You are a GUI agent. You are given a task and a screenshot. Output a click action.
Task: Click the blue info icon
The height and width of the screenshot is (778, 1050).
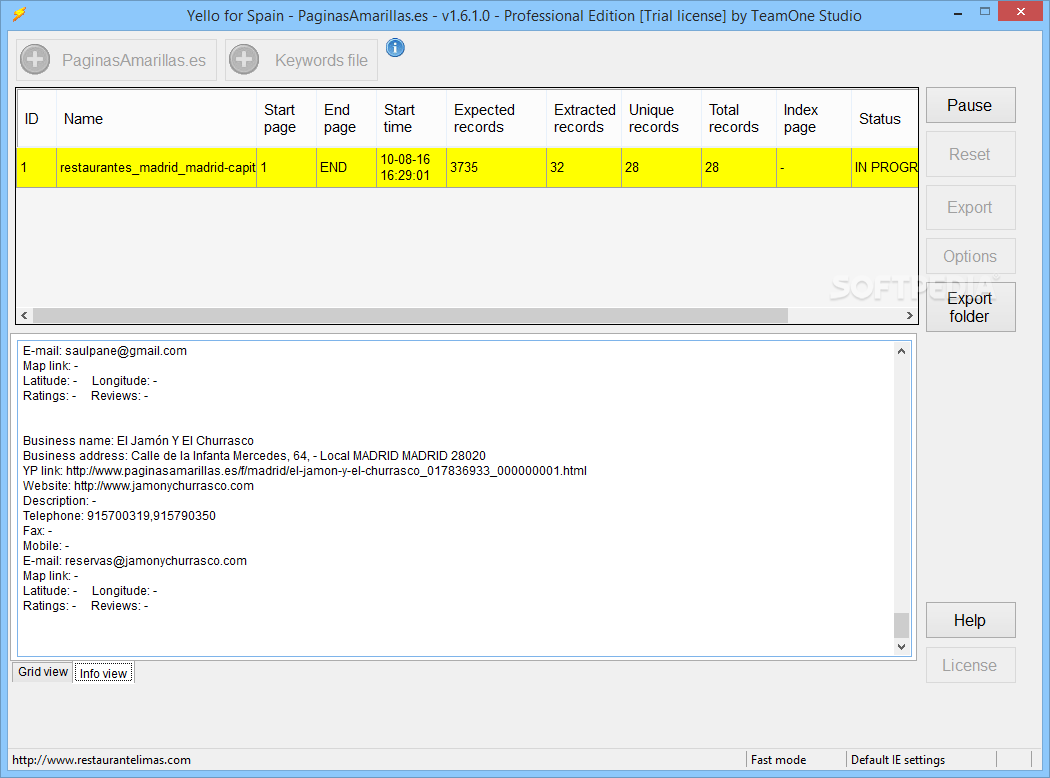(395, 48)
